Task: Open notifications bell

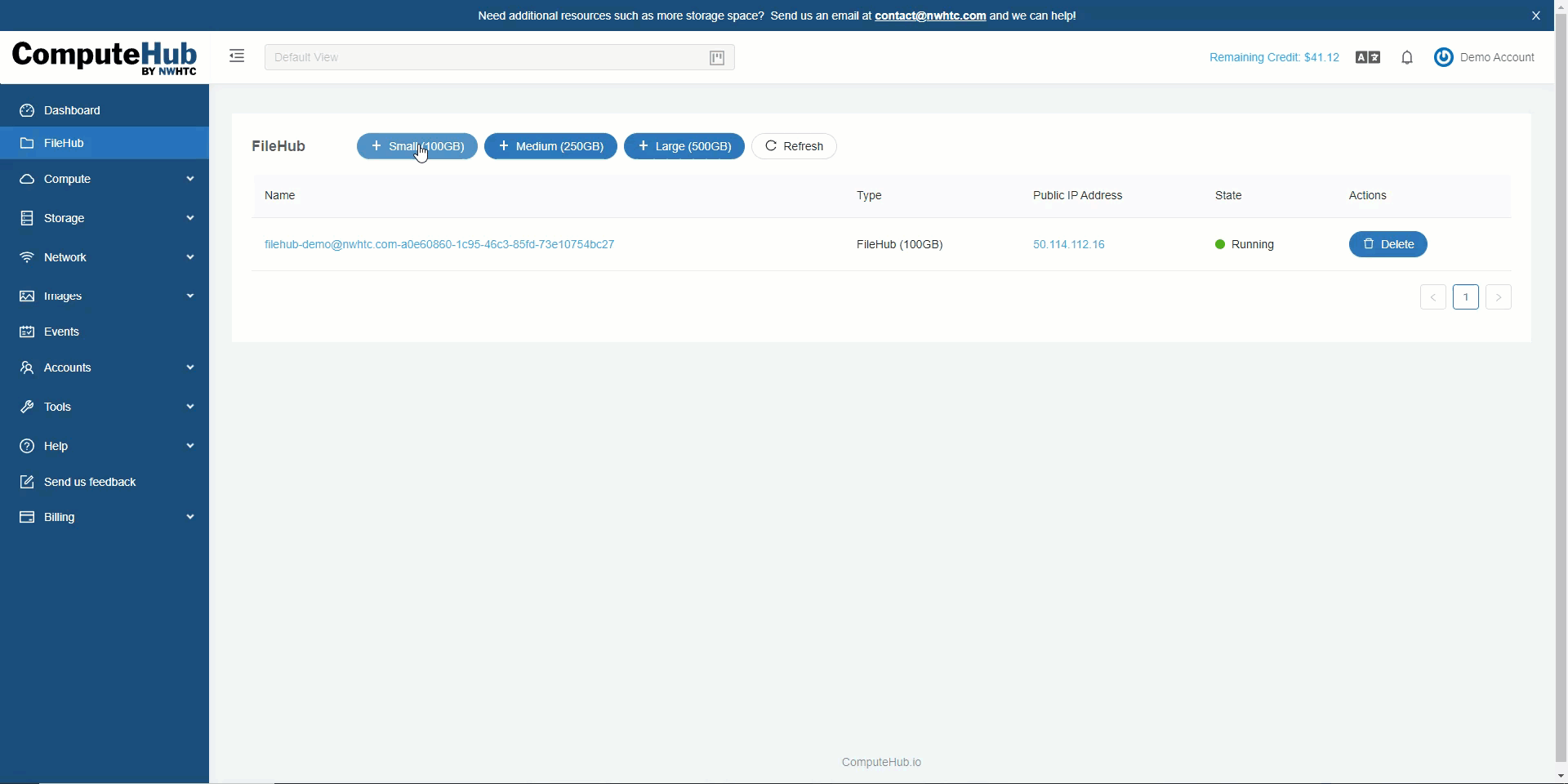Action: [x=1407, y=57]
